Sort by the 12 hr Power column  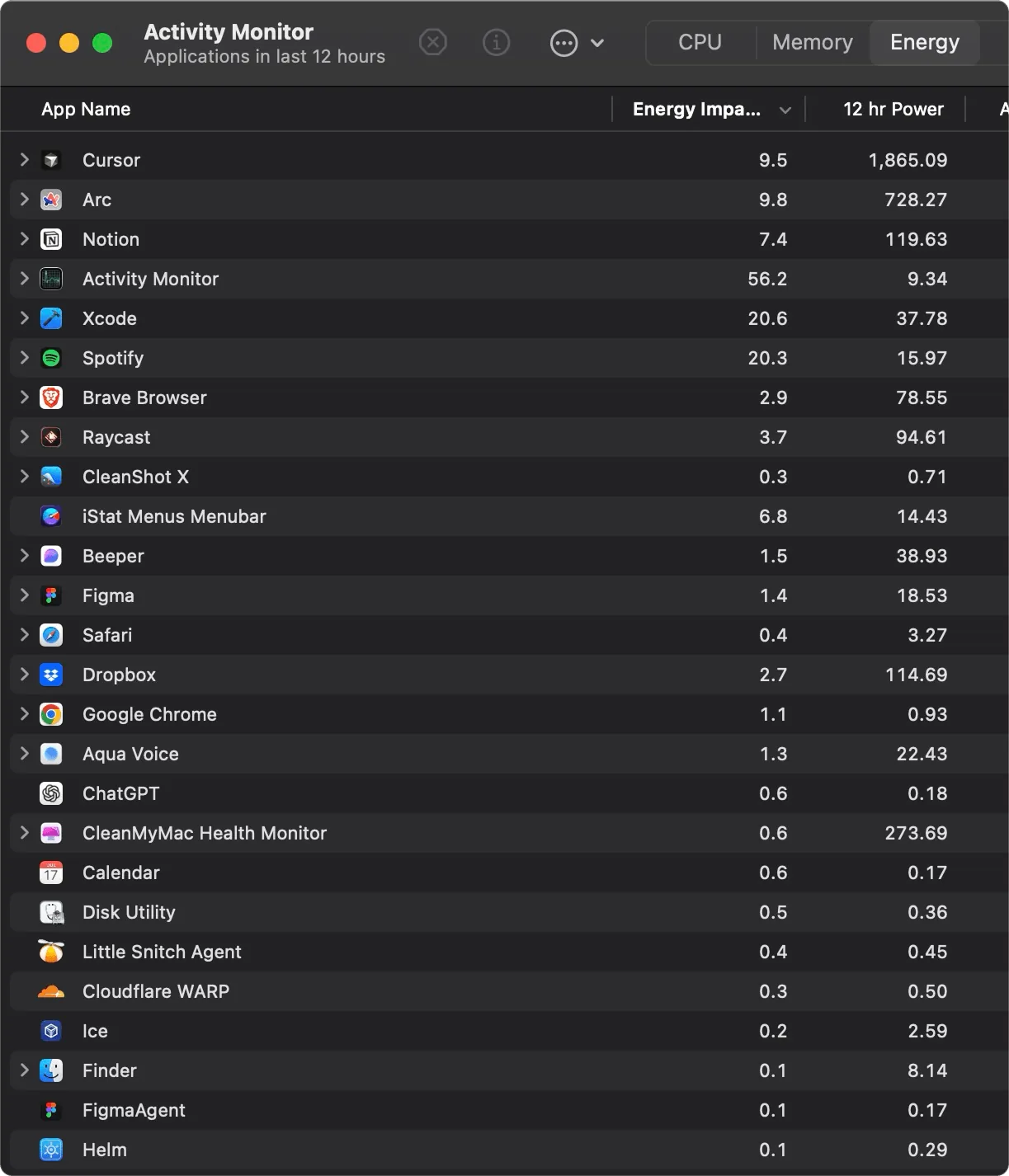(893, 109)
